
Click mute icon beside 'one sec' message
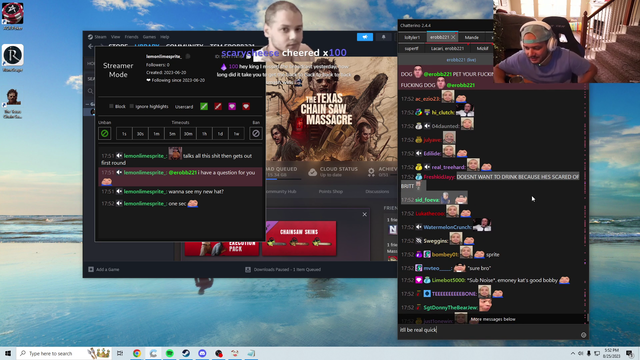tap(119, 203)
